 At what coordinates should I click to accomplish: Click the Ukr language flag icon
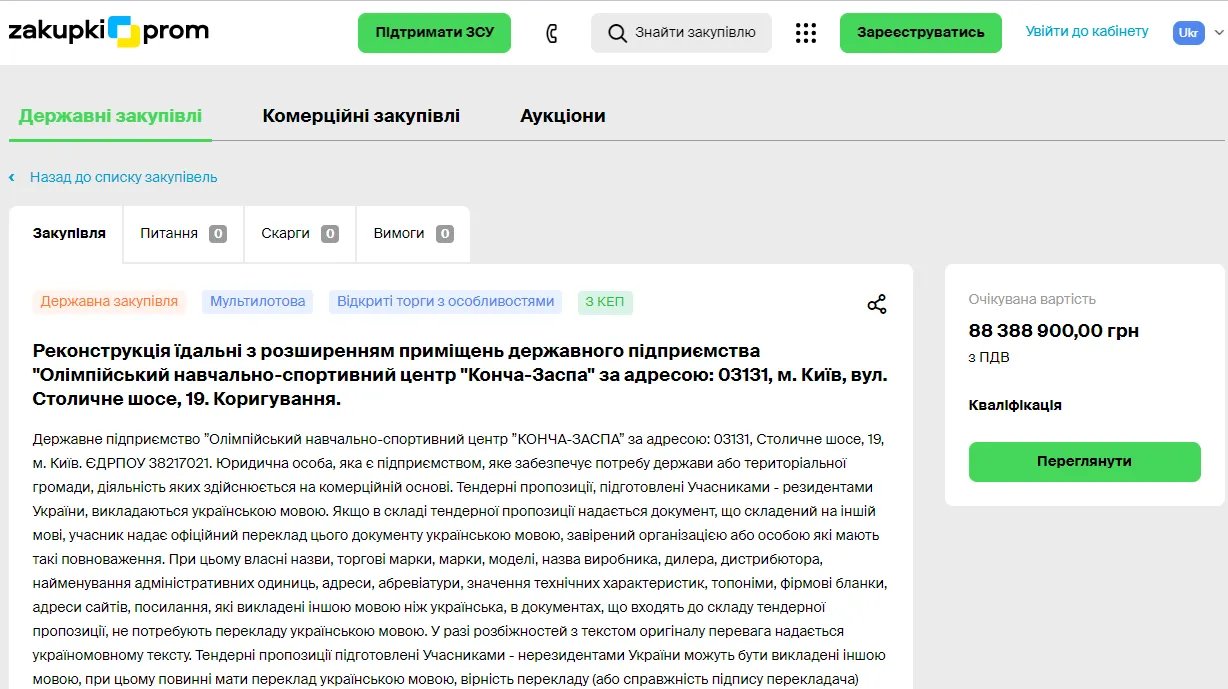coord(1187,32)
